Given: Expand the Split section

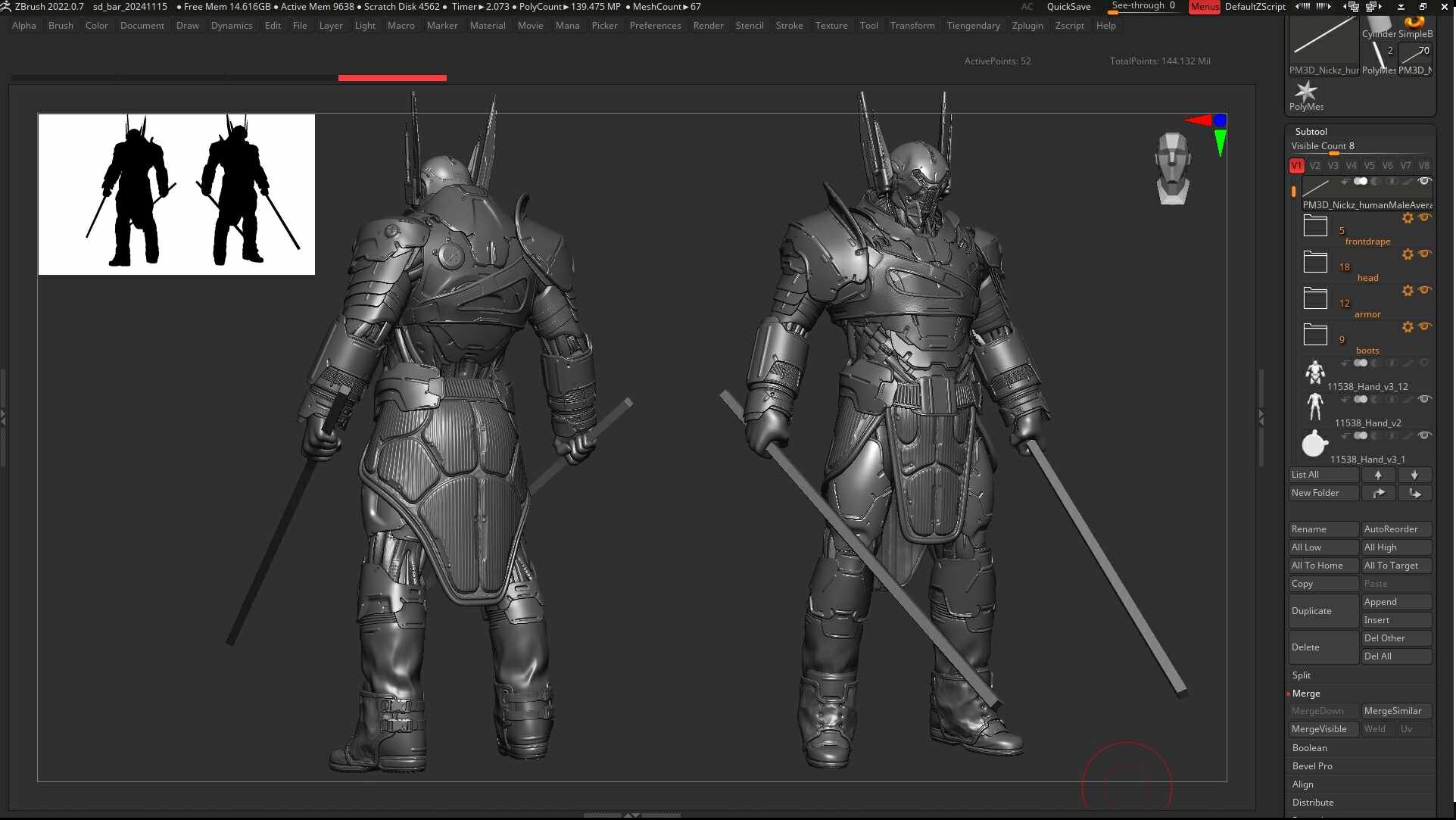Looking at the screenshot, I should (1302, 675).
